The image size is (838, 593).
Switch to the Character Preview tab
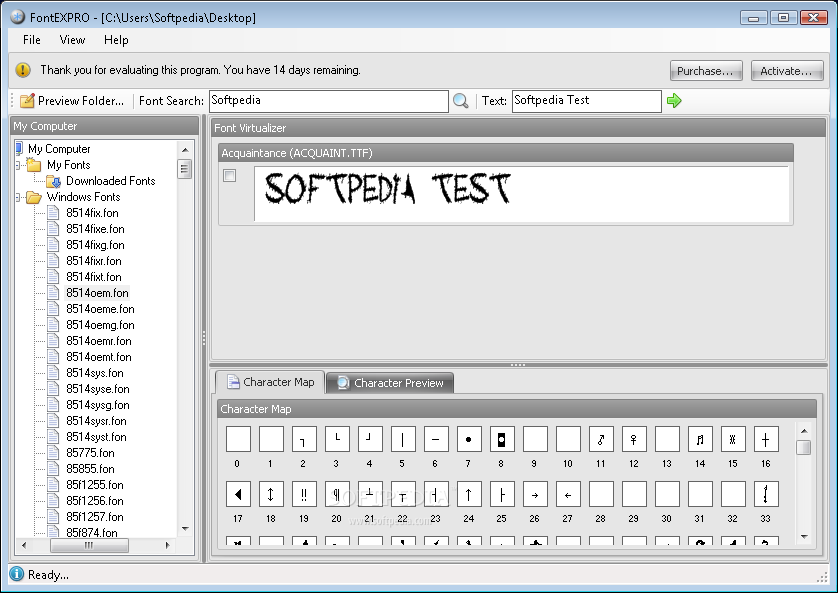[x=390, y=383]
